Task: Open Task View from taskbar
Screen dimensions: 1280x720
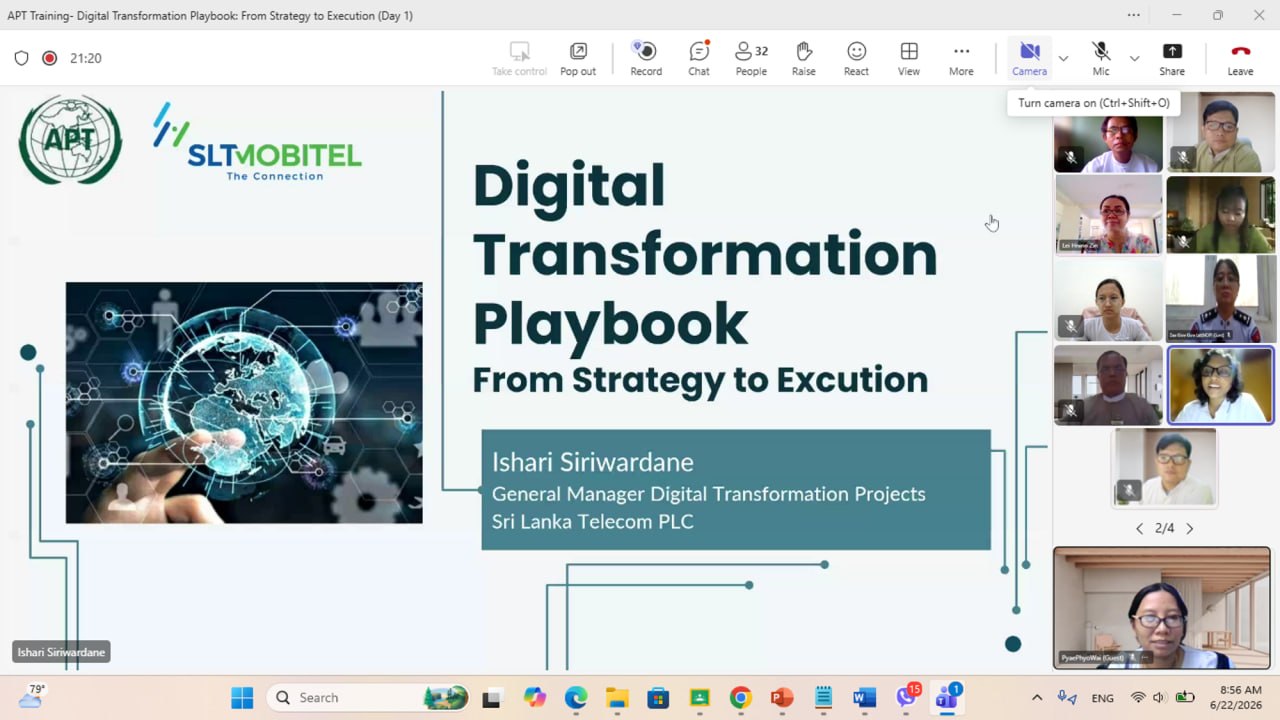Action: pos(491,698)
